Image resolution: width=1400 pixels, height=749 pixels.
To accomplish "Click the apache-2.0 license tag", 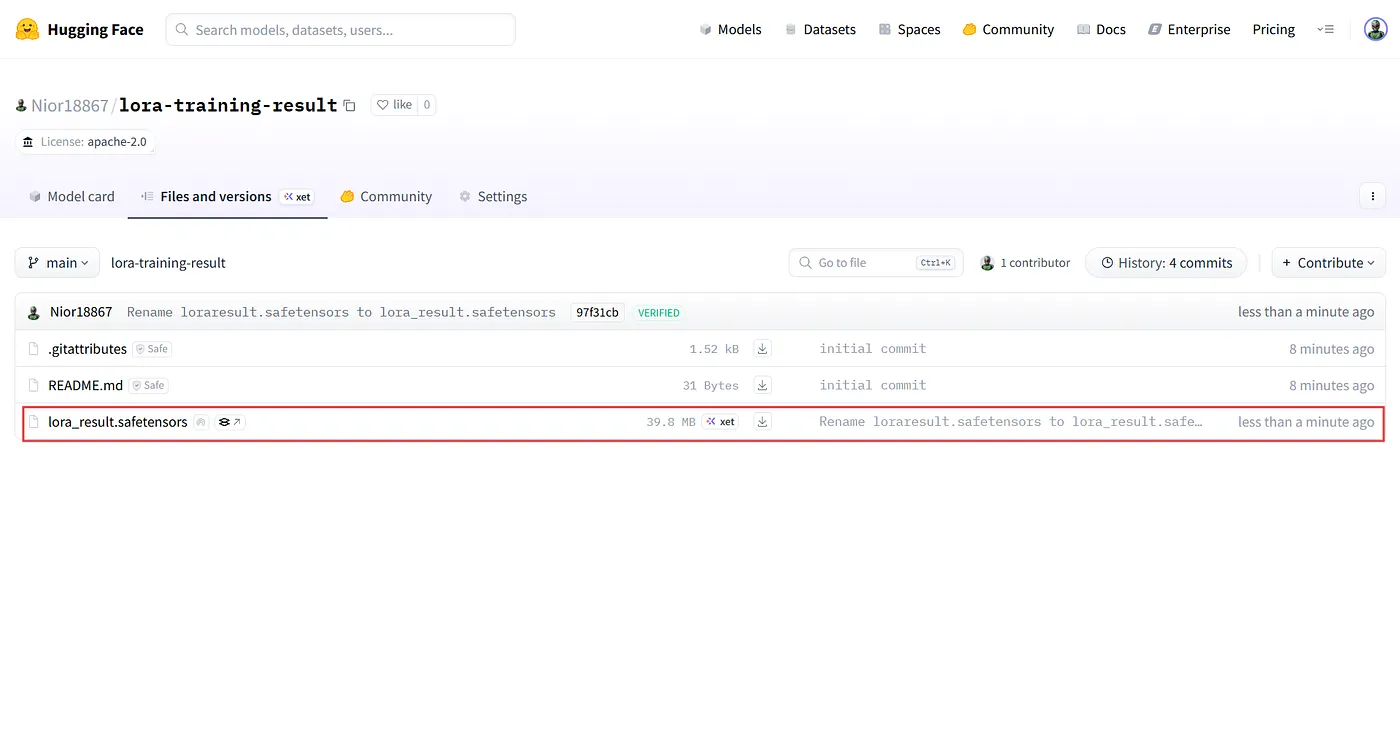I will tap(85, 142).
